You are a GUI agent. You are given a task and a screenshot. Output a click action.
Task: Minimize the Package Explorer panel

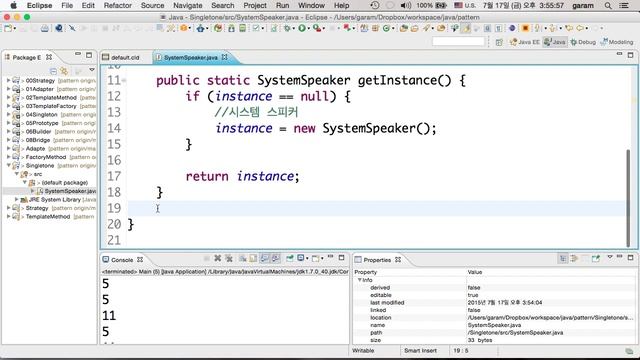(78, 54)
